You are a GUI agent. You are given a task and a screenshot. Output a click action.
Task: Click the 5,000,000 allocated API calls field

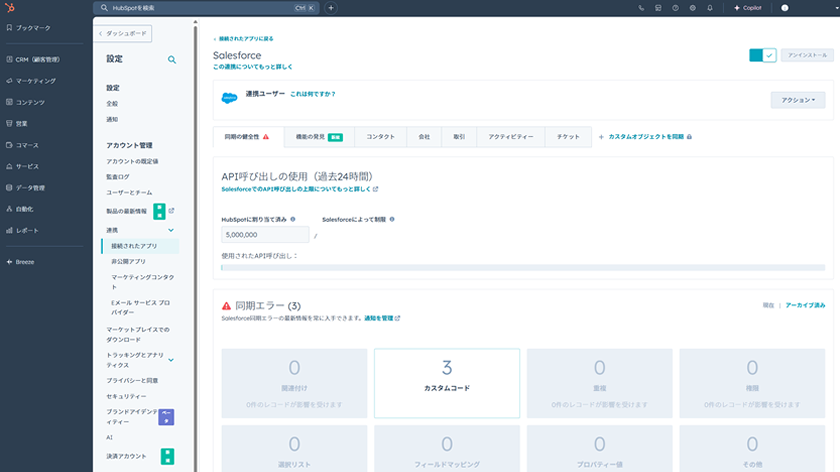(x=265, y=235)
